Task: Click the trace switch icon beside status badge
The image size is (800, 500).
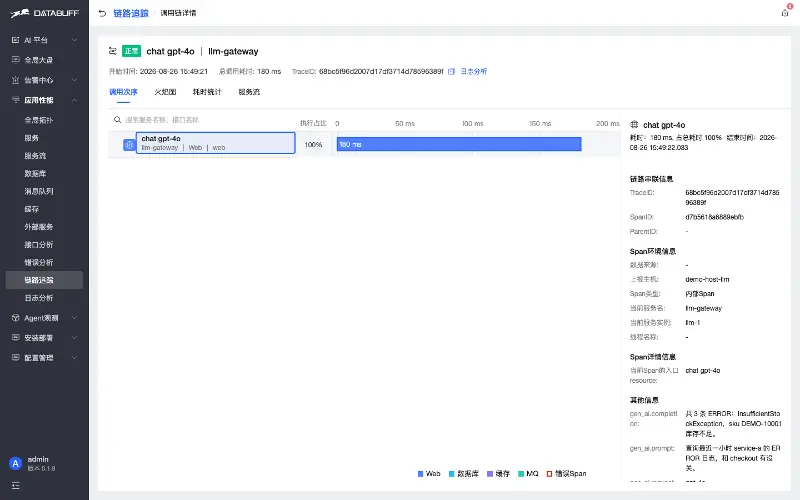Action: [113, 51]
